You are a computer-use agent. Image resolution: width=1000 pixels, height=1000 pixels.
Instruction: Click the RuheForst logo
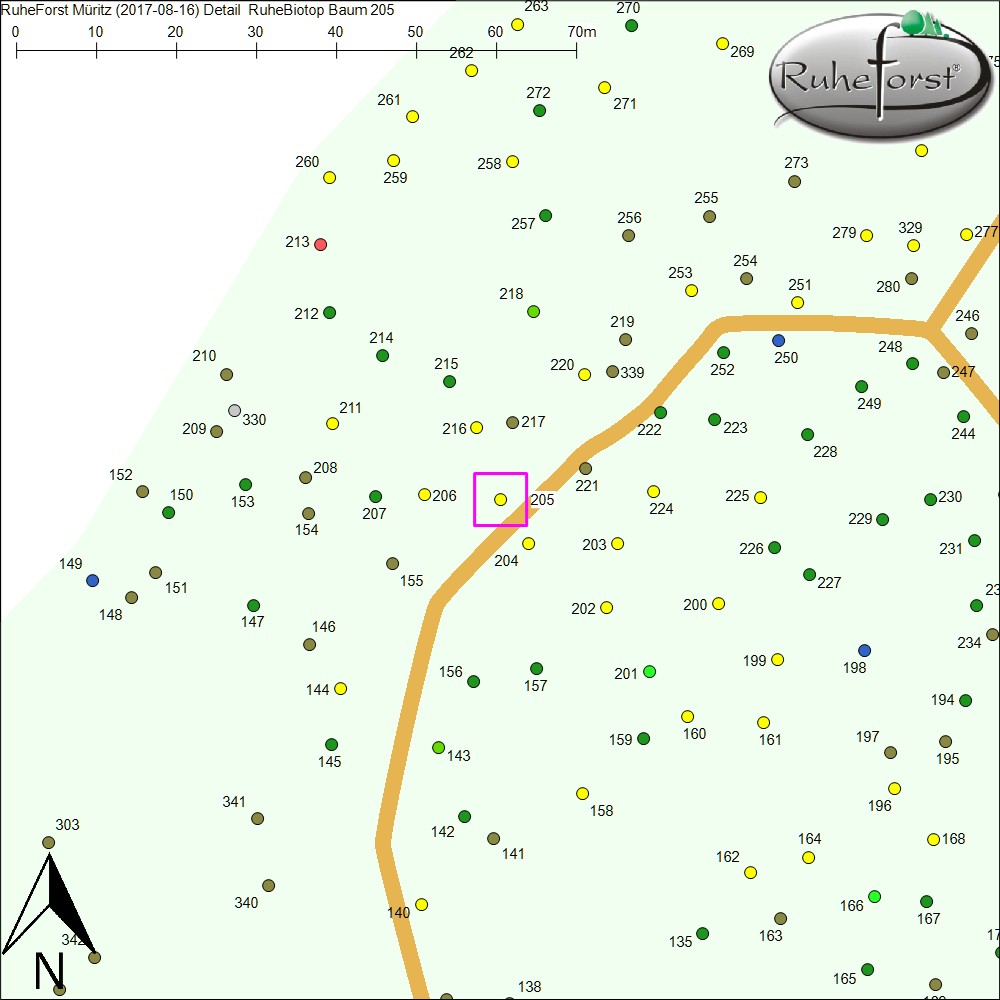coord(876,76)
